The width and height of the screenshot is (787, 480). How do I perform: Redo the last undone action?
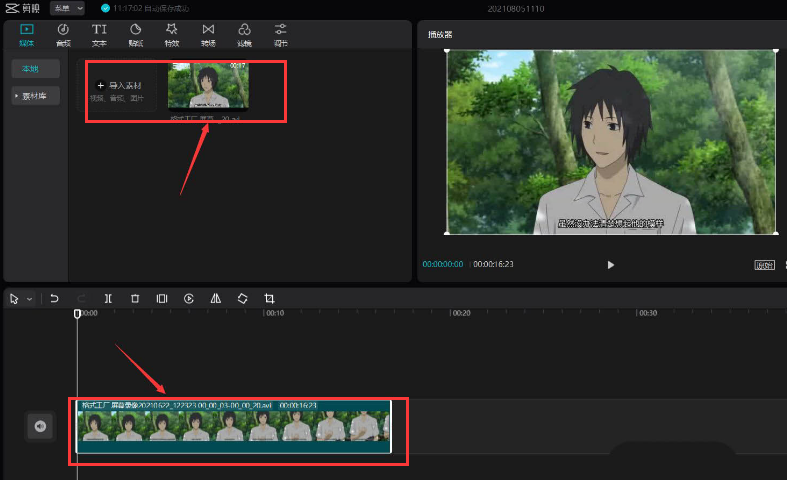coord(81,299)
